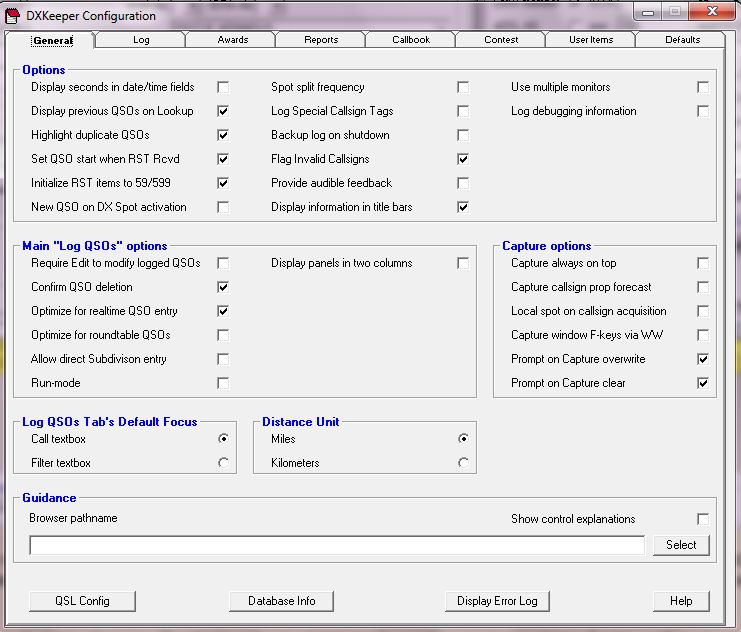
Task: Uncheck Display information in title bars
Action: tap(463, 207)
